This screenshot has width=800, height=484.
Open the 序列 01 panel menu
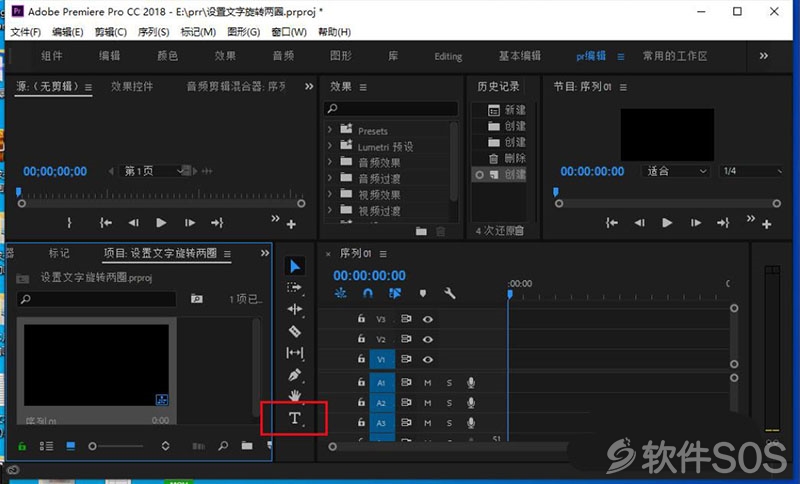383,254
